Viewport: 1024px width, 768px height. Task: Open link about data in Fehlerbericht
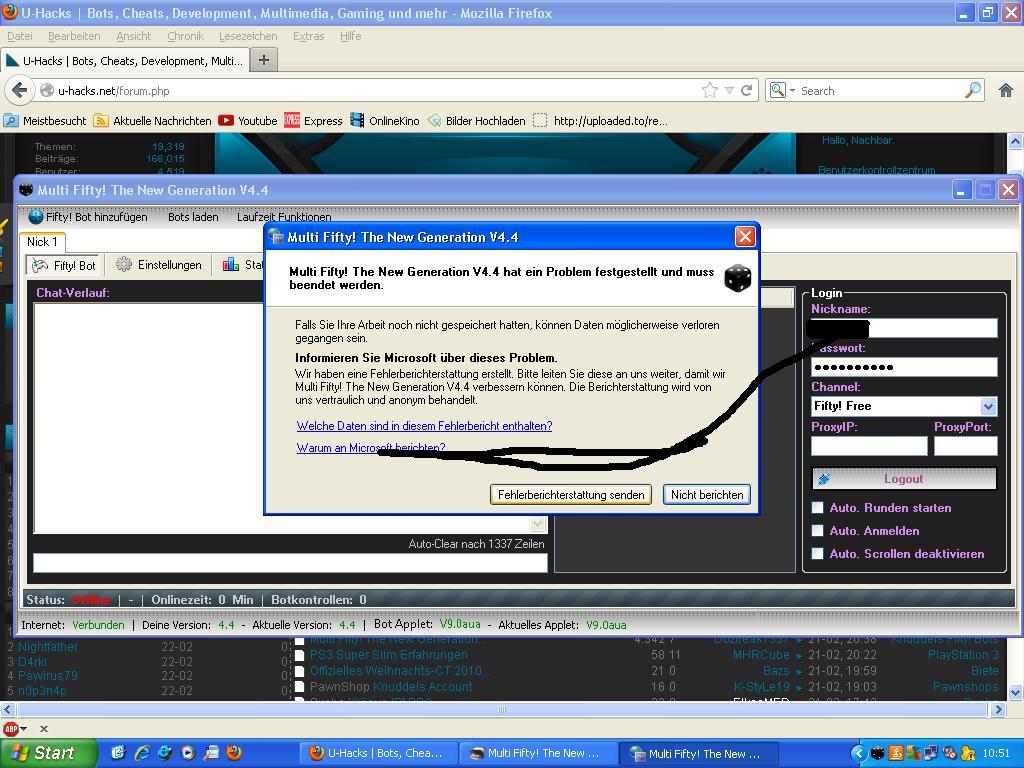tap(424, 426)
